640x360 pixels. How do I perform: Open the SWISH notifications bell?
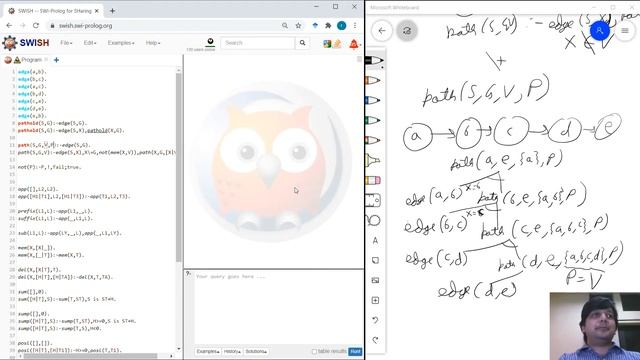click(354, 44)
